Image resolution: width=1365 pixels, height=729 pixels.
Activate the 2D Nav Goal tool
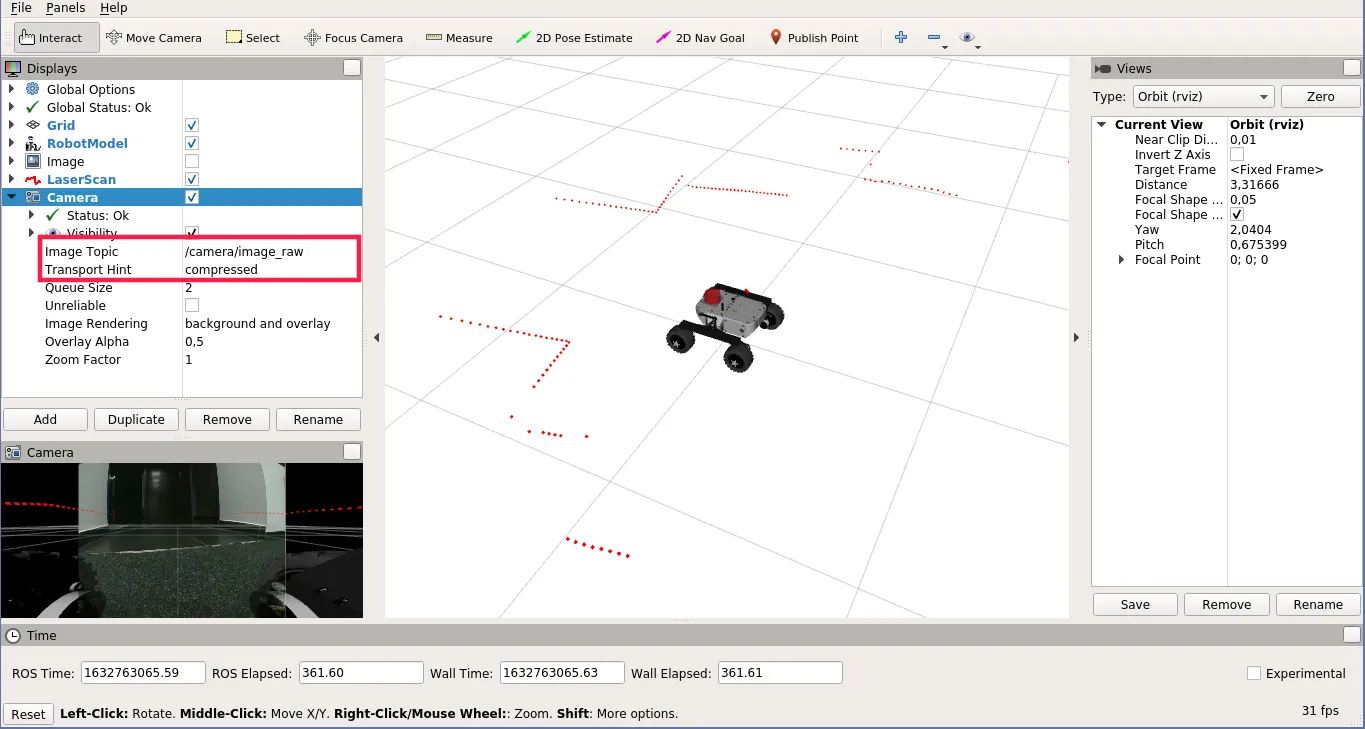click(x=700, y=38)
